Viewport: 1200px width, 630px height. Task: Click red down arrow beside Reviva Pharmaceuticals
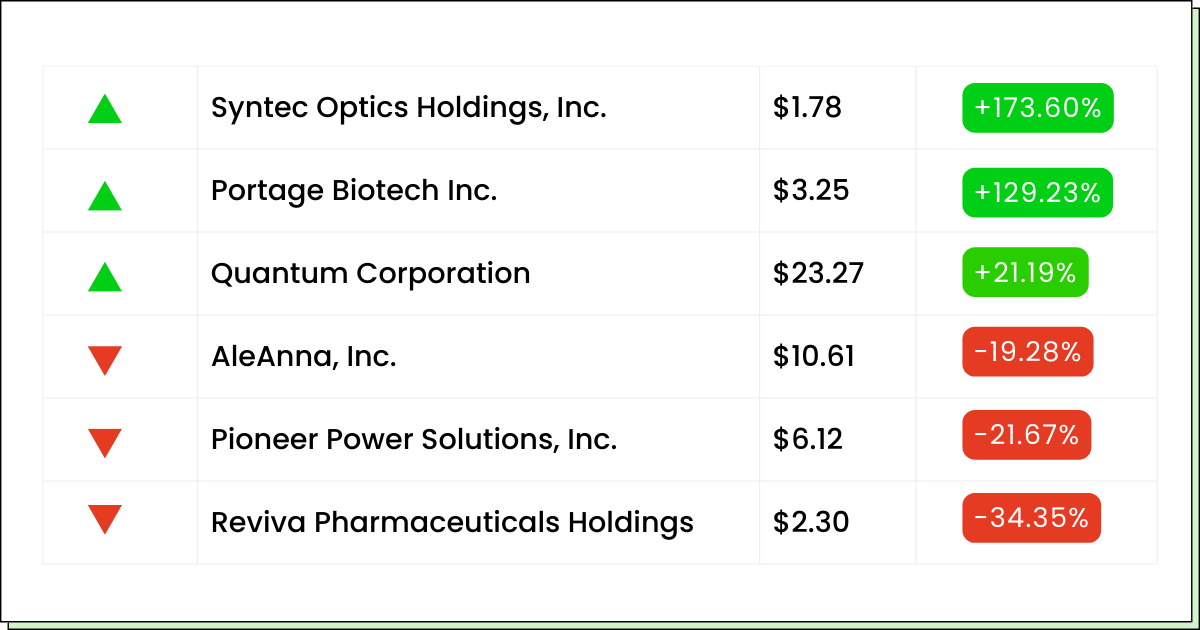click(105, 519)
